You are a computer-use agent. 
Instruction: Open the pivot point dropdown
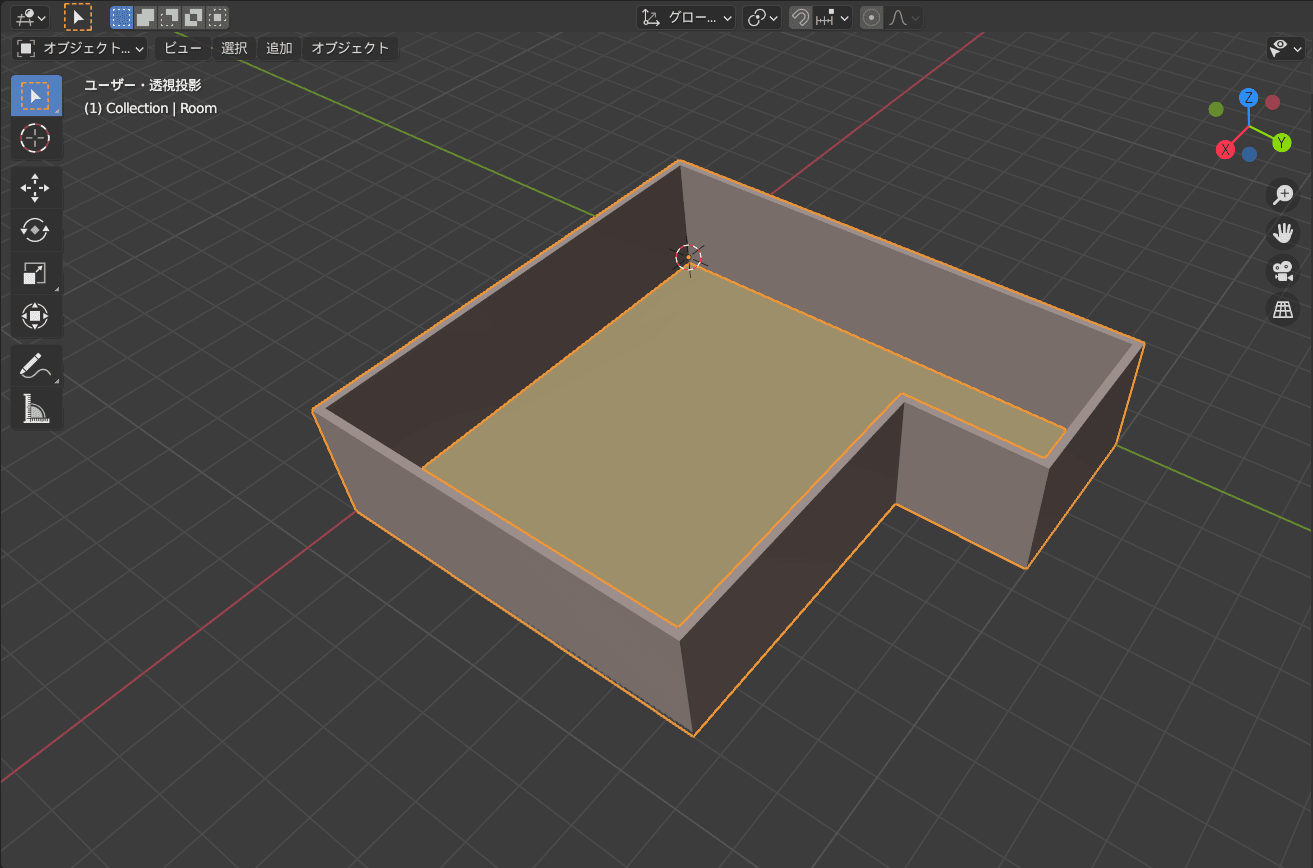[x=762, y=17]
